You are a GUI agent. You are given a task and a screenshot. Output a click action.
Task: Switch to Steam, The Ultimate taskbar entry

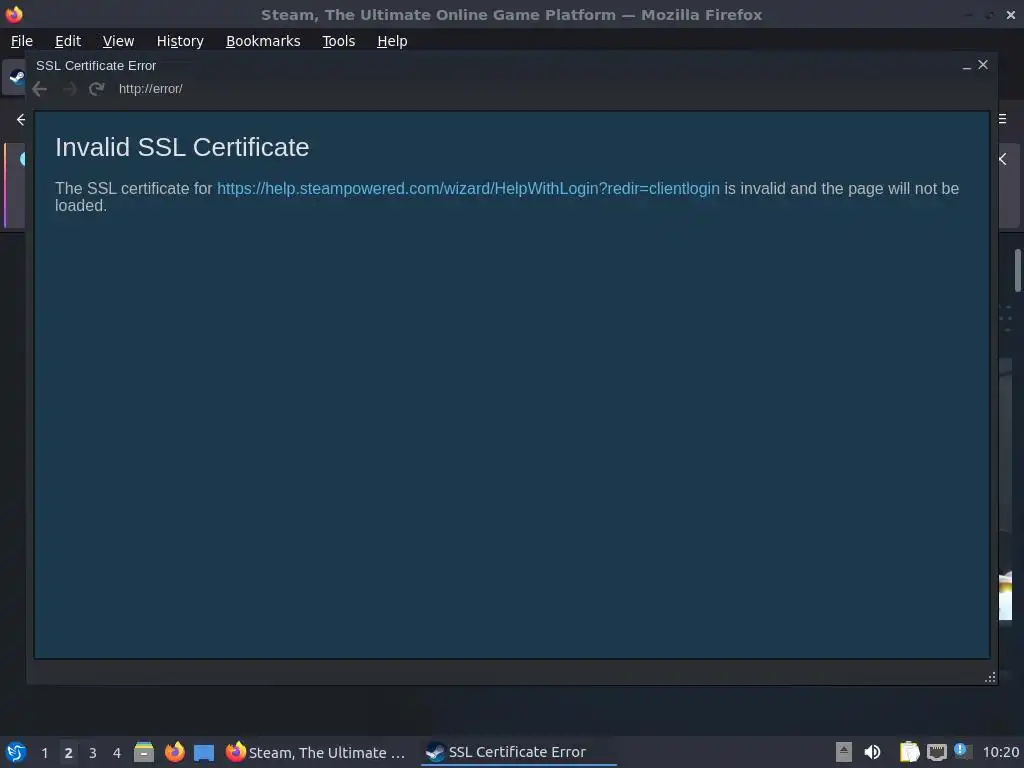[315, 752]
